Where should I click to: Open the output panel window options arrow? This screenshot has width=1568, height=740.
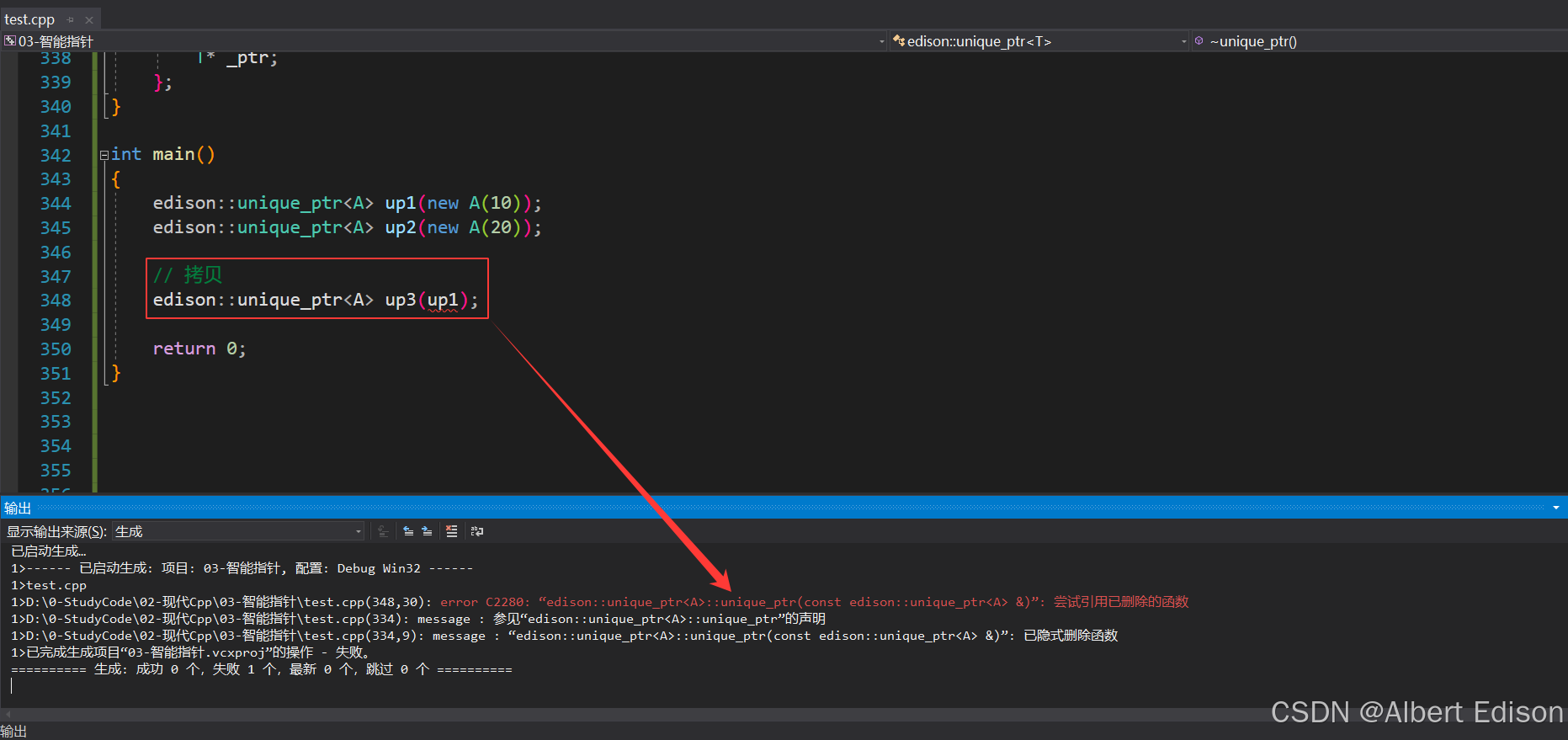tap(1556, 508)
